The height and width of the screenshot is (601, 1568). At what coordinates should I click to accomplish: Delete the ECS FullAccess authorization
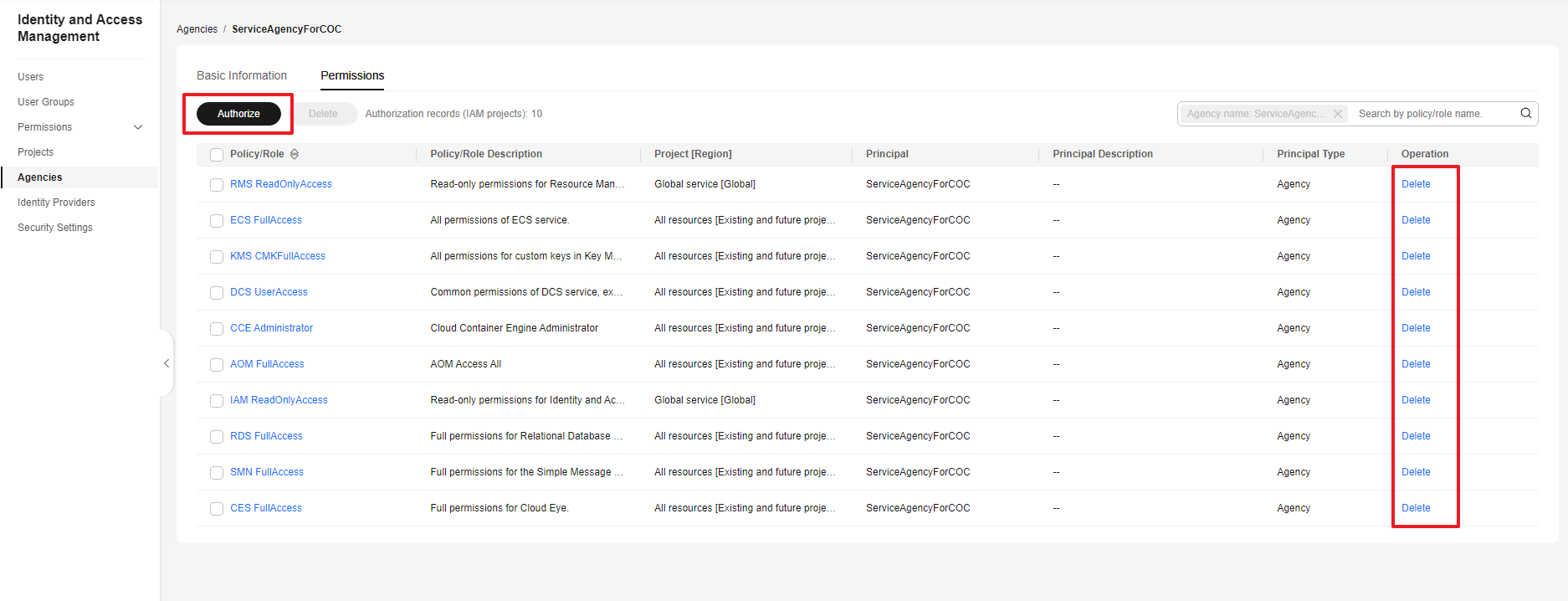coord(1416,220)
